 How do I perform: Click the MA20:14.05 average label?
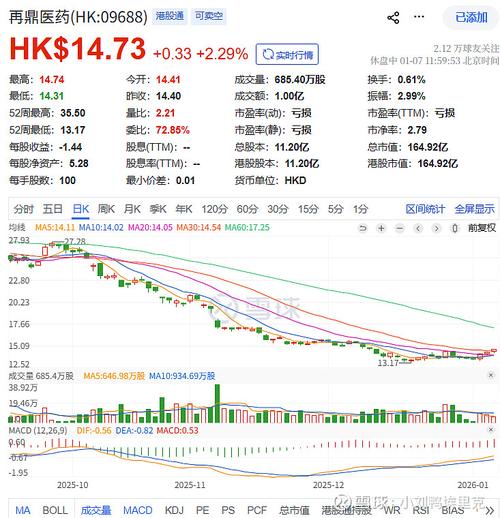pos(150,228)
